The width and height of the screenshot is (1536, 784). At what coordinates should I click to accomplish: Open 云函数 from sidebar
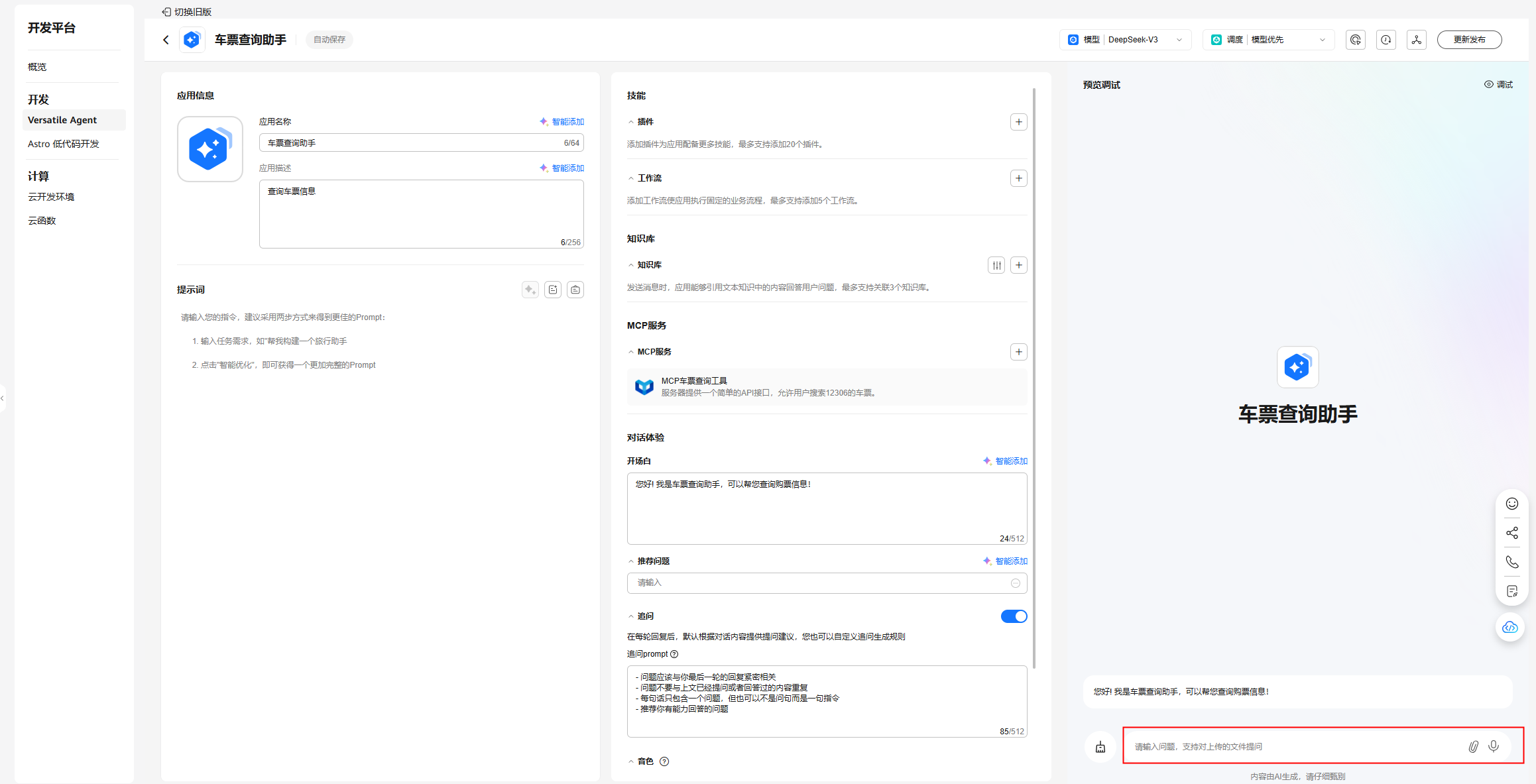coord(42,221)
